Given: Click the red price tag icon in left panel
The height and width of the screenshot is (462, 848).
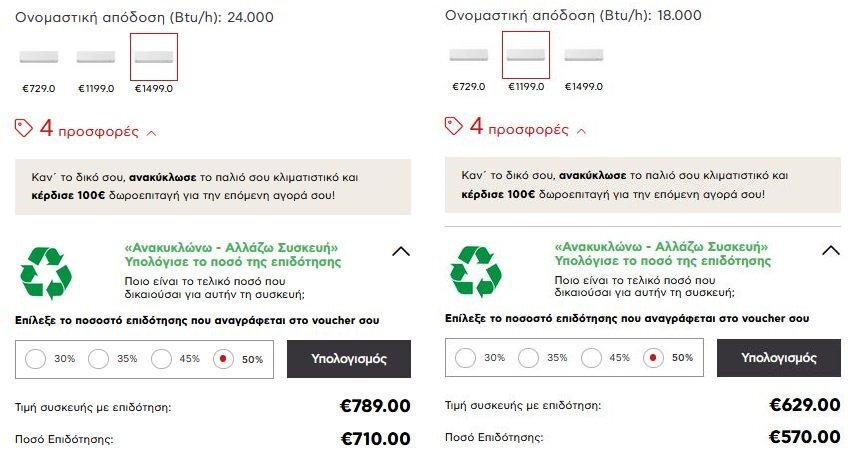Looking at the screenshot, I should point(23,128).
